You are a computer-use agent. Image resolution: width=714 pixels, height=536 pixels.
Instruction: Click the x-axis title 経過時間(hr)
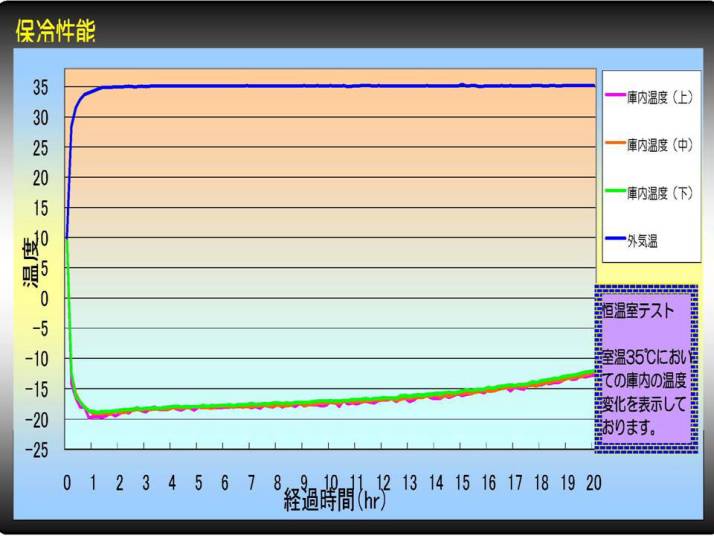tap(335, 500)
